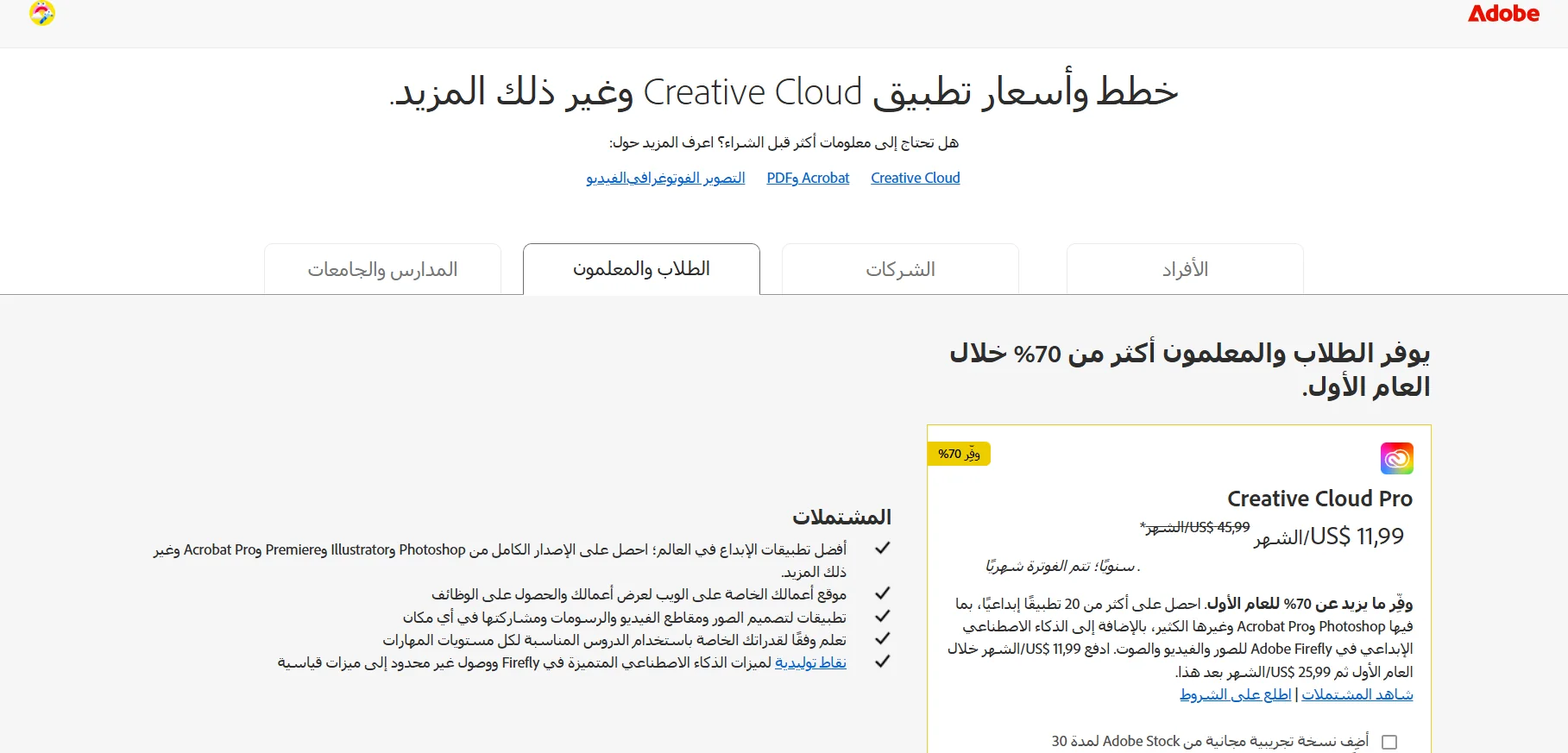
Task: Click the Adobe logo in the header
Action: (1503, 14)
